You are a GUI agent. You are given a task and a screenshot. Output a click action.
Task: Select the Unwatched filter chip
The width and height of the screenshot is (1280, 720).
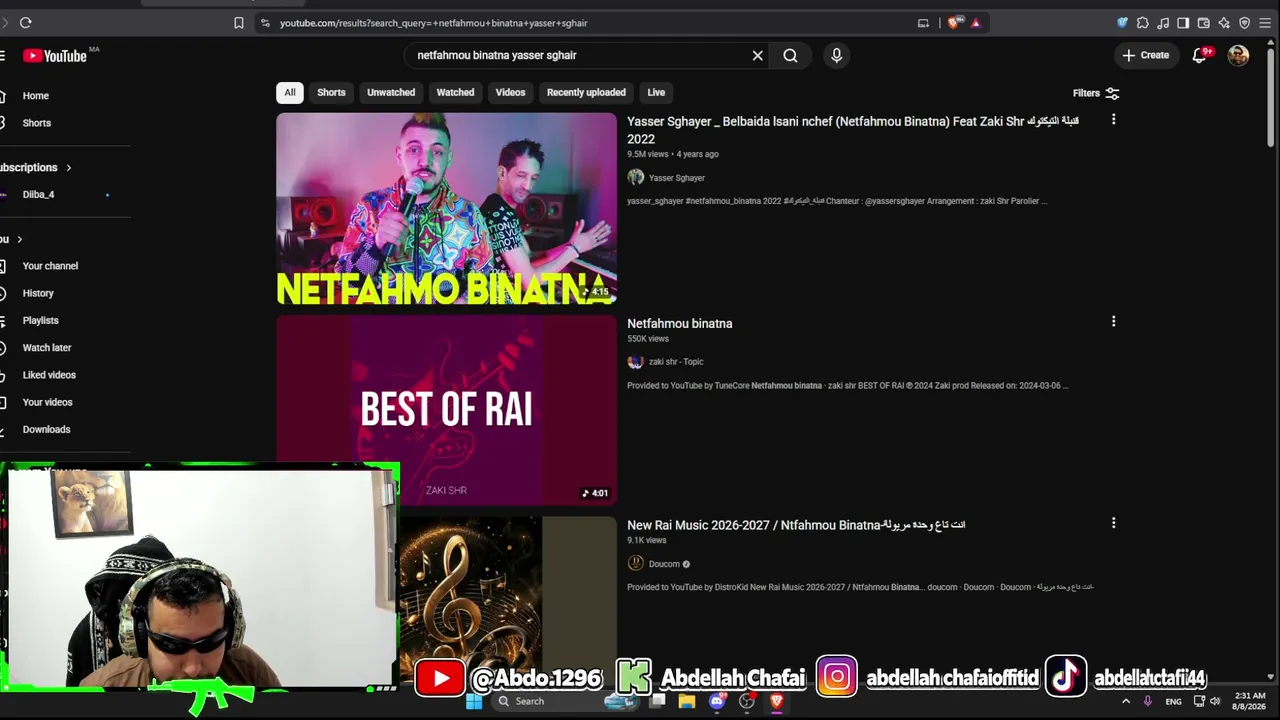391,93
